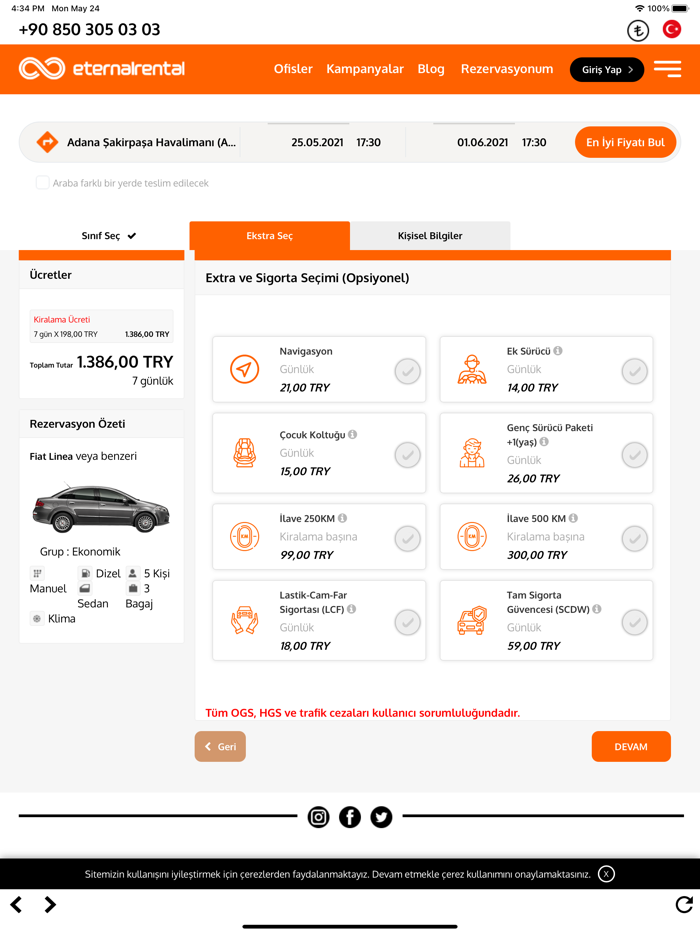Show info icon for Ek Sürücü
Image resolution: width=700 pixels, height=934 pixels.
tap(558, 351)
